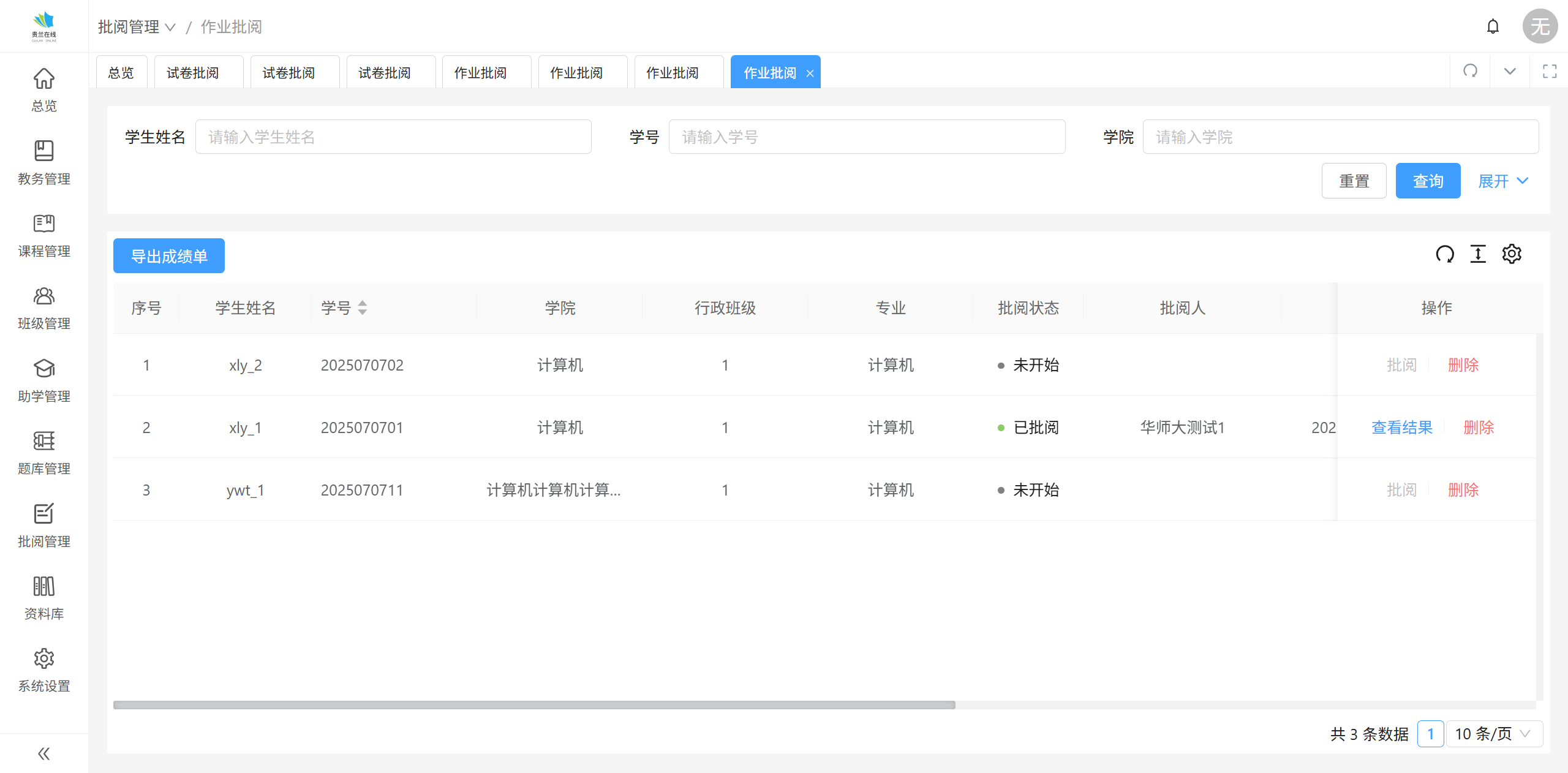
Task: Open the tab options chevron dropdown
Action: pos(1510,71)
